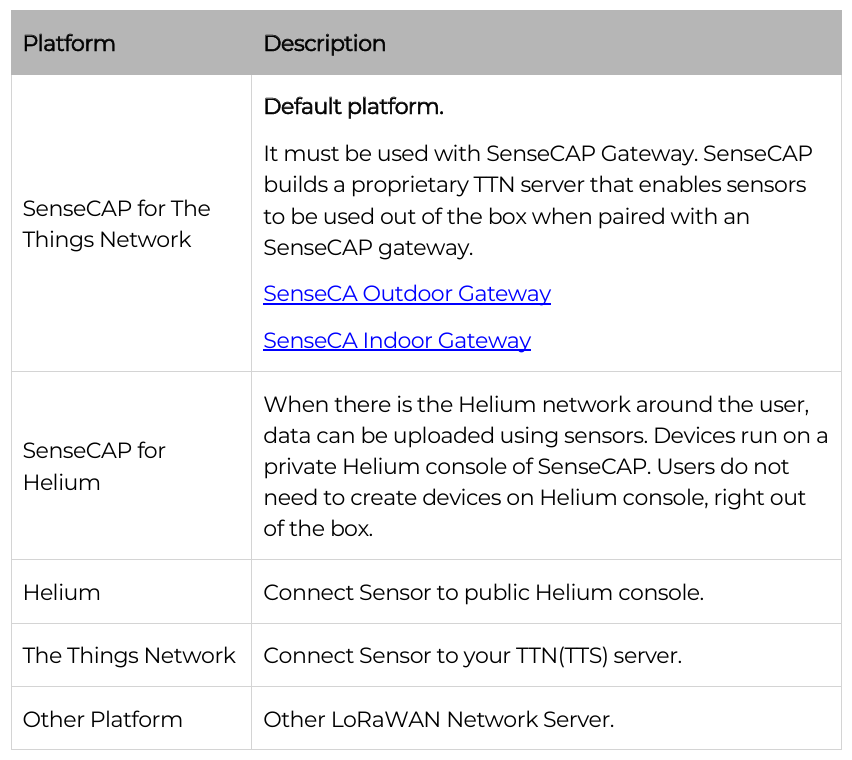The image size is (852, 760).
Task: Click Connect Sensor to your TTN(TTS) server text
Action: click(x=472, y=656)
